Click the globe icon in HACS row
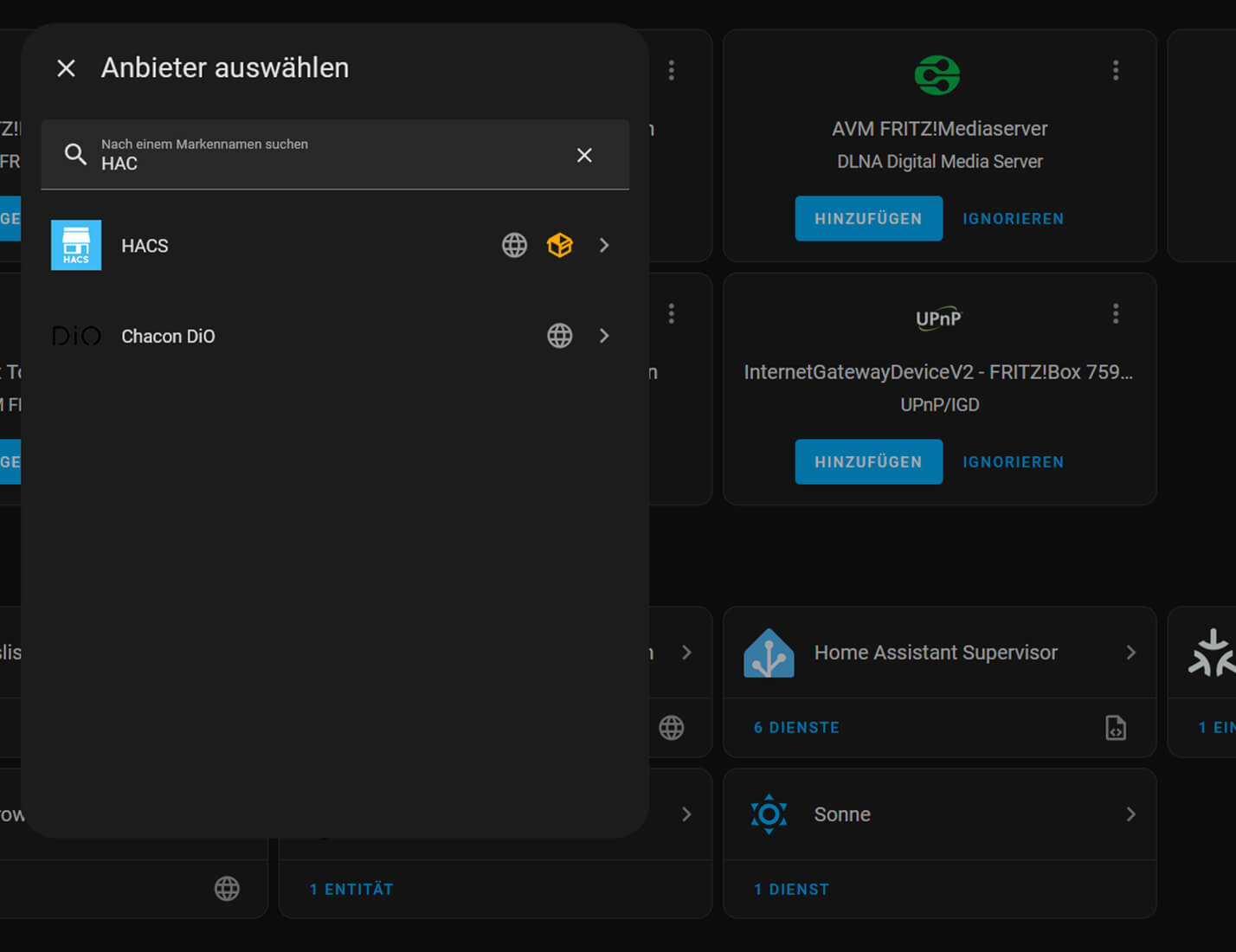 coord(514,246)
